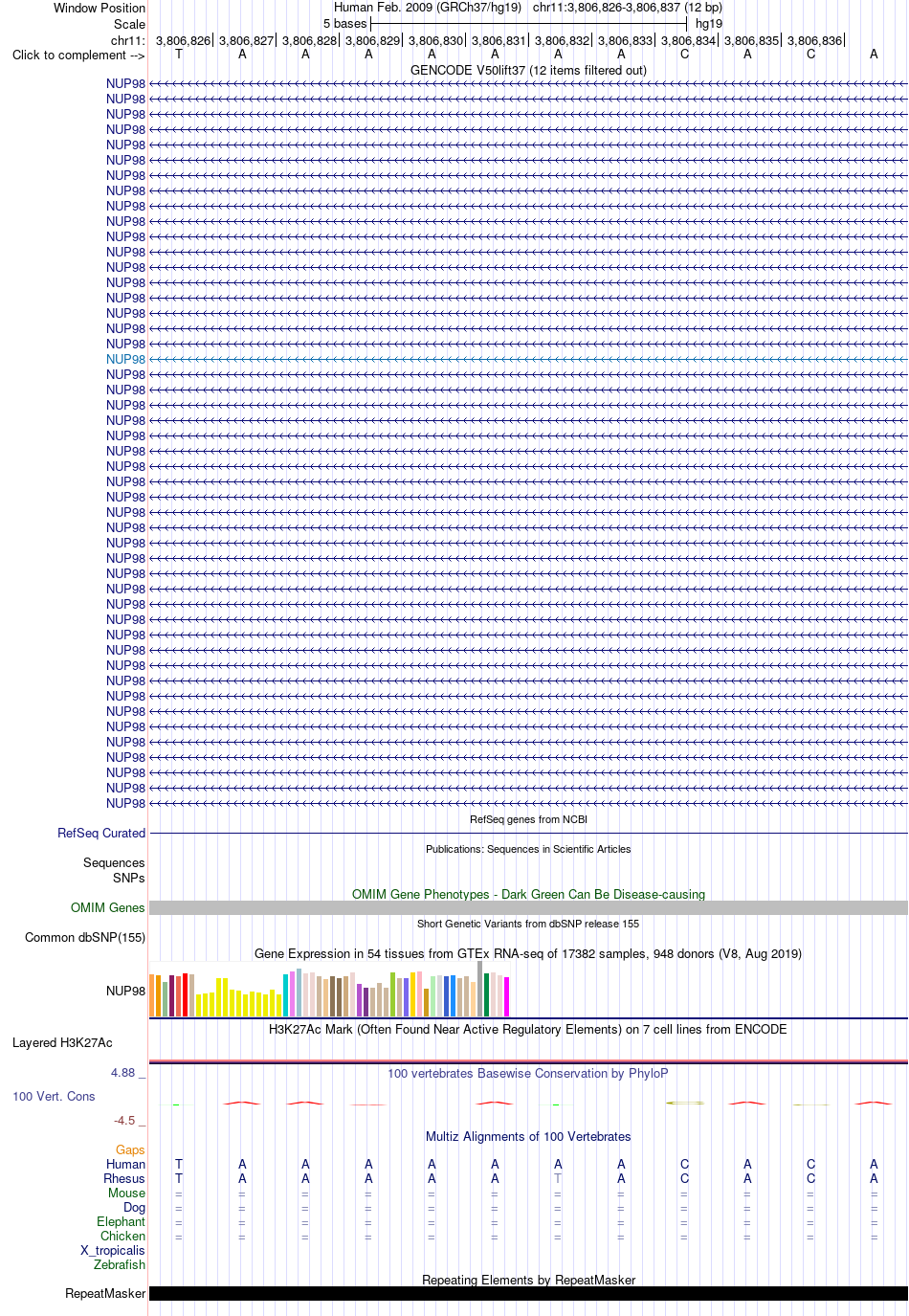
Task: Click the Human species label
Action: click(125, 1165)
